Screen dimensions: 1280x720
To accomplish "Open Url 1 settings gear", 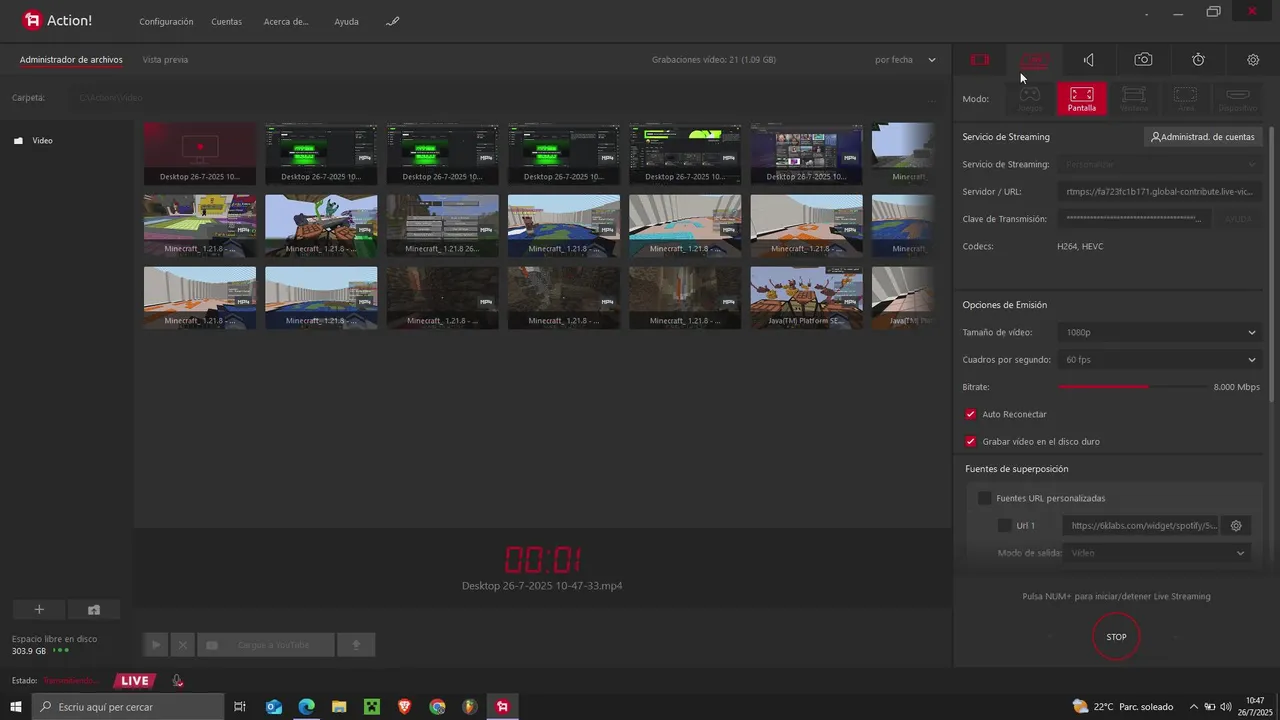I will pyautogui.click(x=1236, y=526).
